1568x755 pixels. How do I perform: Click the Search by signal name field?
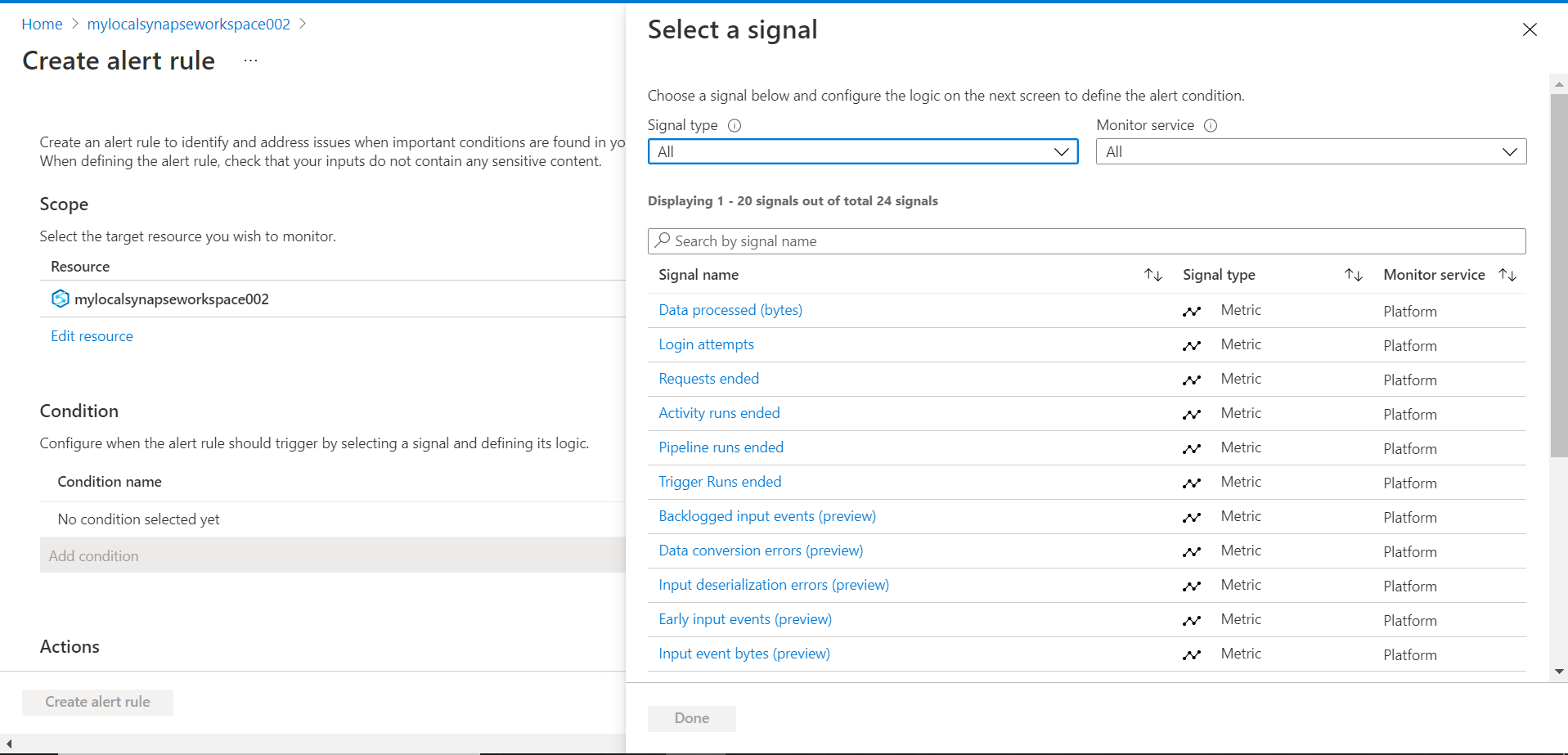[1086, 241]
